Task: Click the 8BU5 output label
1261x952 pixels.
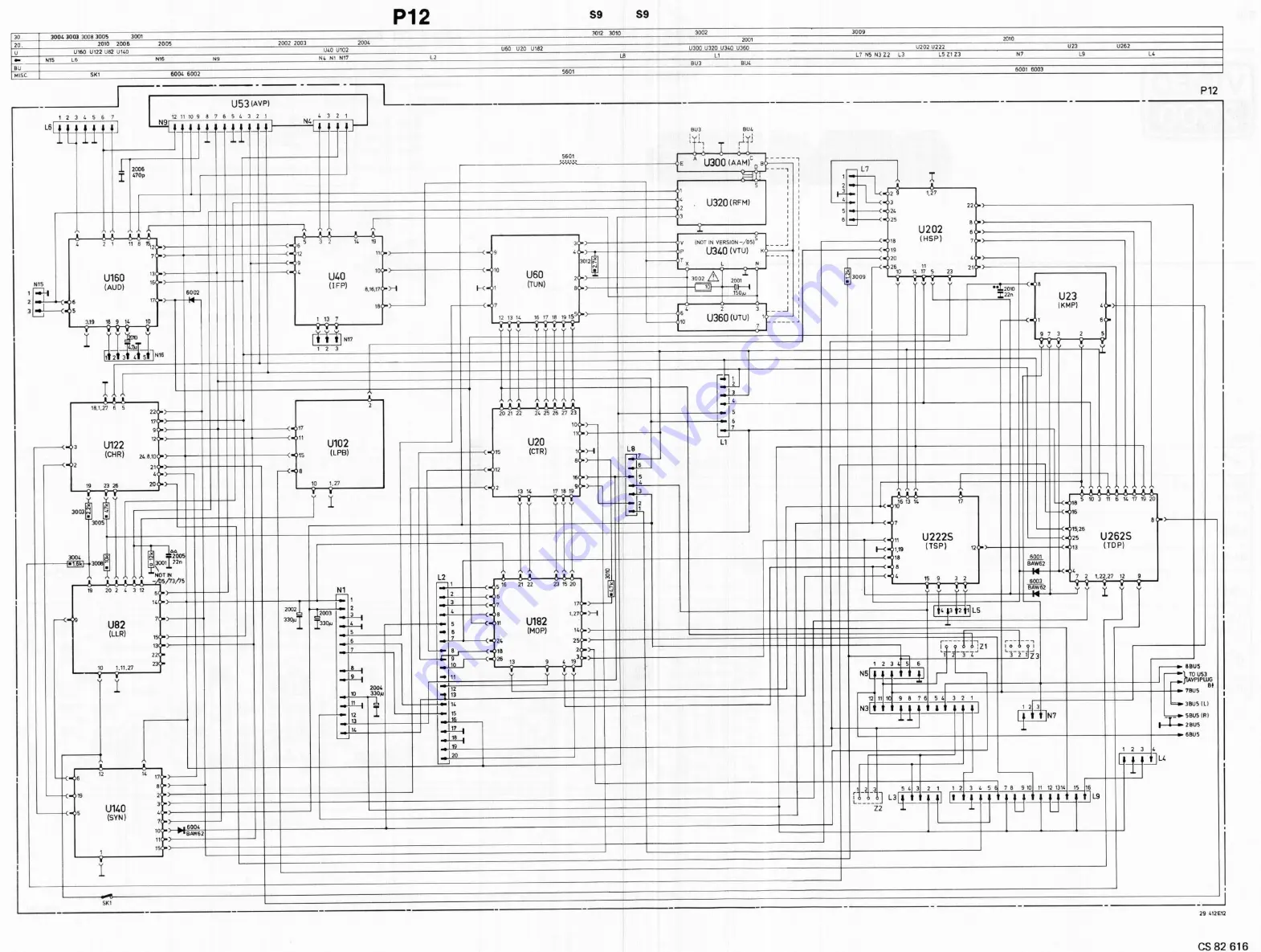Action: pos(1192,666)
